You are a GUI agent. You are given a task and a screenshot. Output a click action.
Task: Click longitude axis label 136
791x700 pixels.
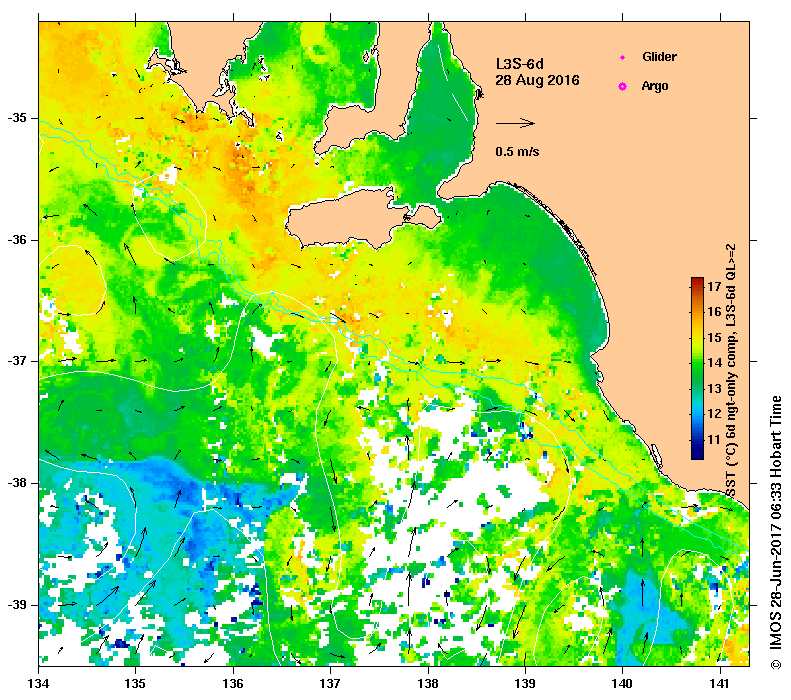233,683
